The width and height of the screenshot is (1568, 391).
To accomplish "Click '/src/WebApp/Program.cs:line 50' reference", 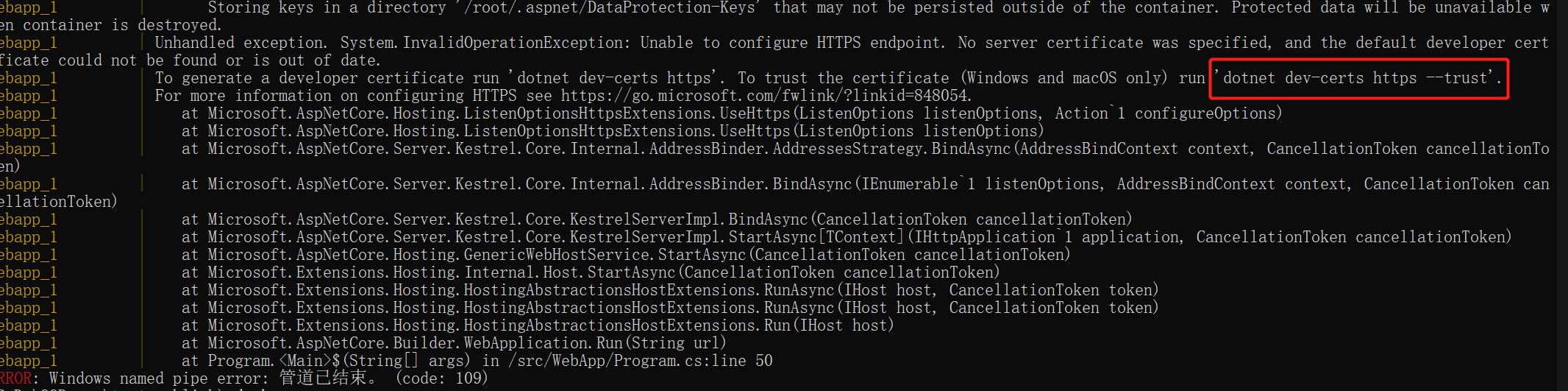I will [x=641, y=361].
